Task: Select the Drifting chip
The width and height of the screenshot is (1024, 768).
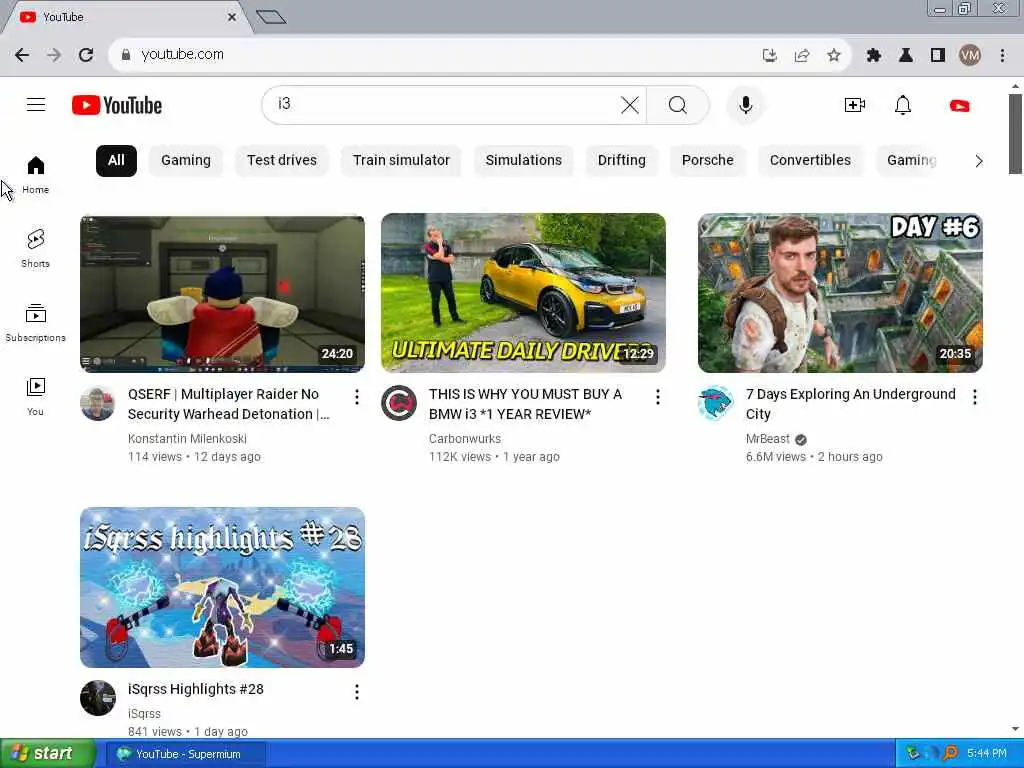Action: coord(621,161)
